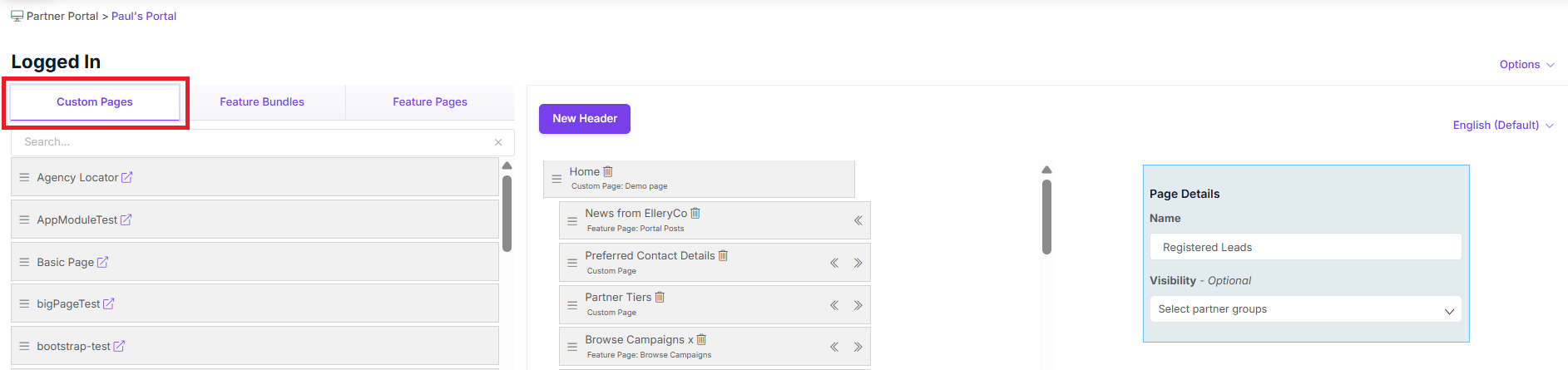Screen dimensions: 1568x370
Task: Select bootstrap-test page row
Action: [x=255, y=346]
